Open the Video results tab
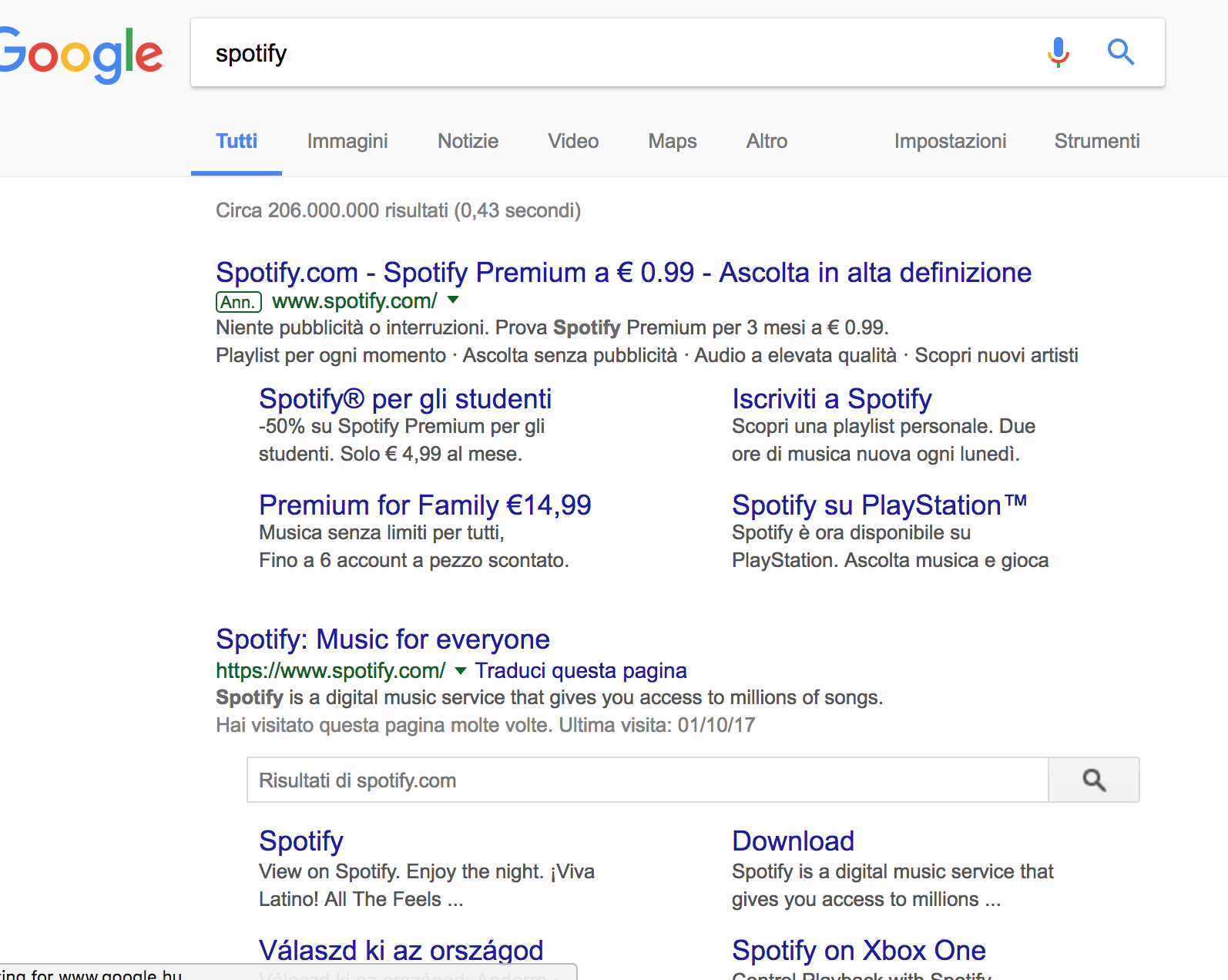1228x980 pixels. 573,141
